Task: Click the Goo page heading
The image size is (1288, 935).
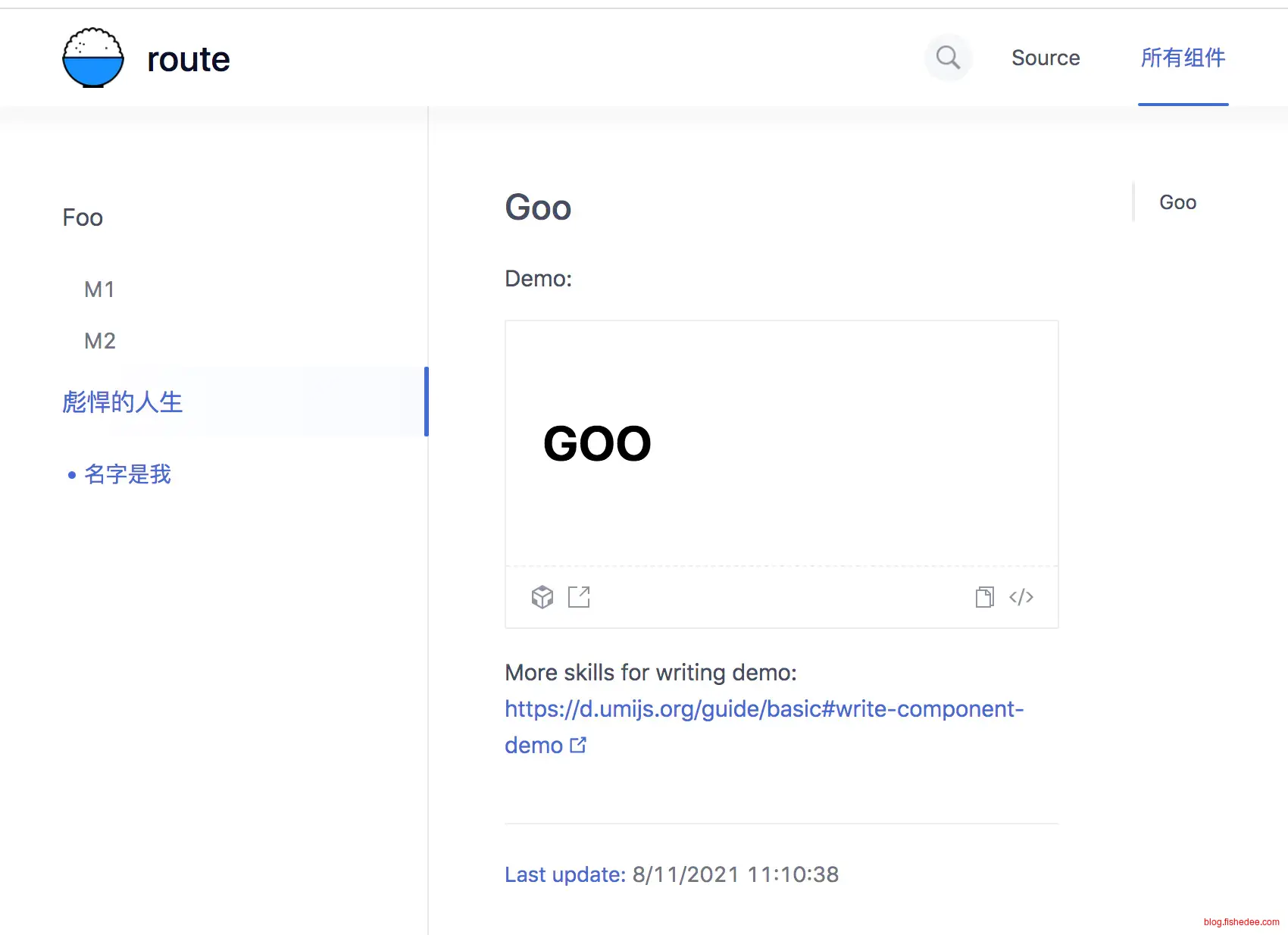Action: (538, 208)
